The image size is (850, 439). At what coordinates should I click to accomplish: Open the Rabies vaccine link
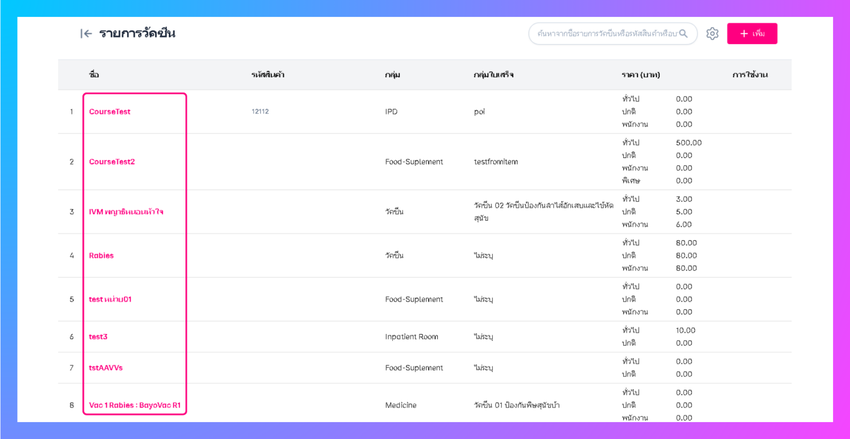pos(101,256)
